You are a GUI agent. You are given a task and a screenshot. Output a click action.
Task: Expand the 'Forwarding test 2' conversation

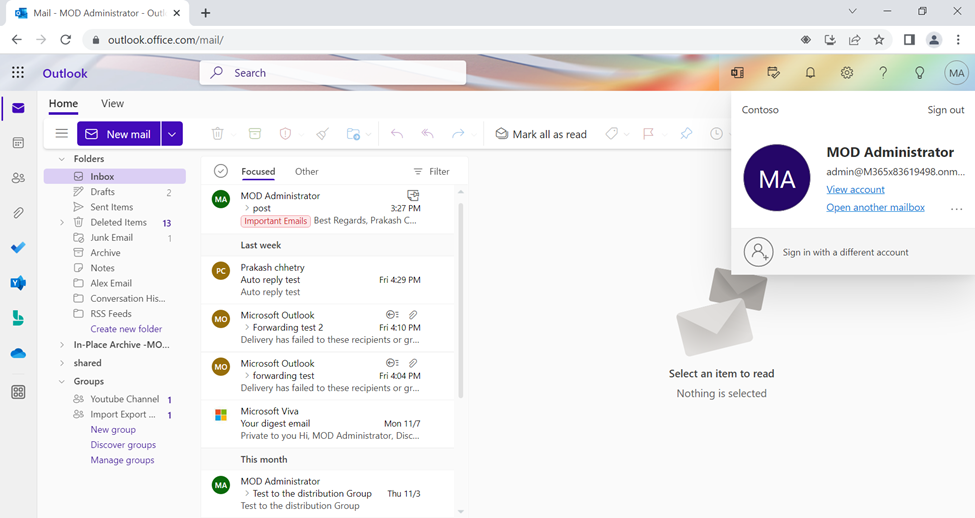click(x=247, y=328)
